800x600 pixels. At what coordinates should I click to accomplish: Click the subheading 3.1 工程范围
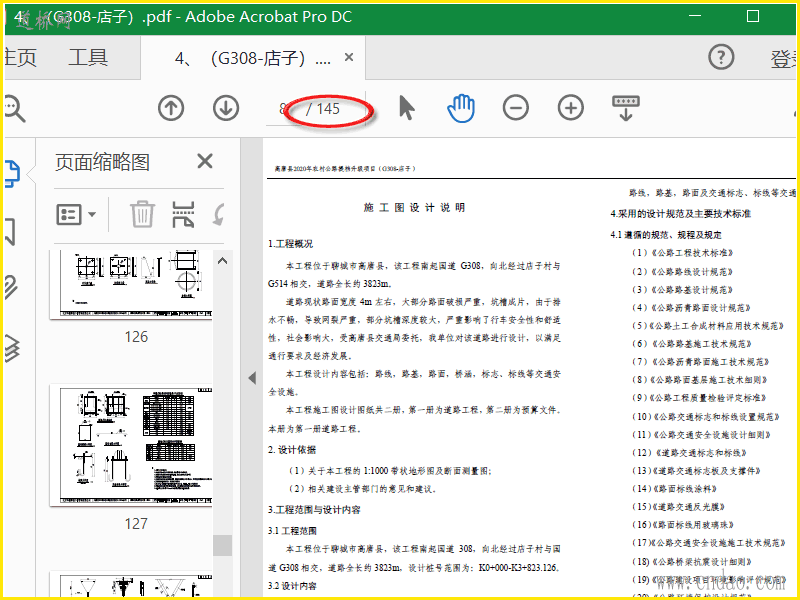(292, 531)
